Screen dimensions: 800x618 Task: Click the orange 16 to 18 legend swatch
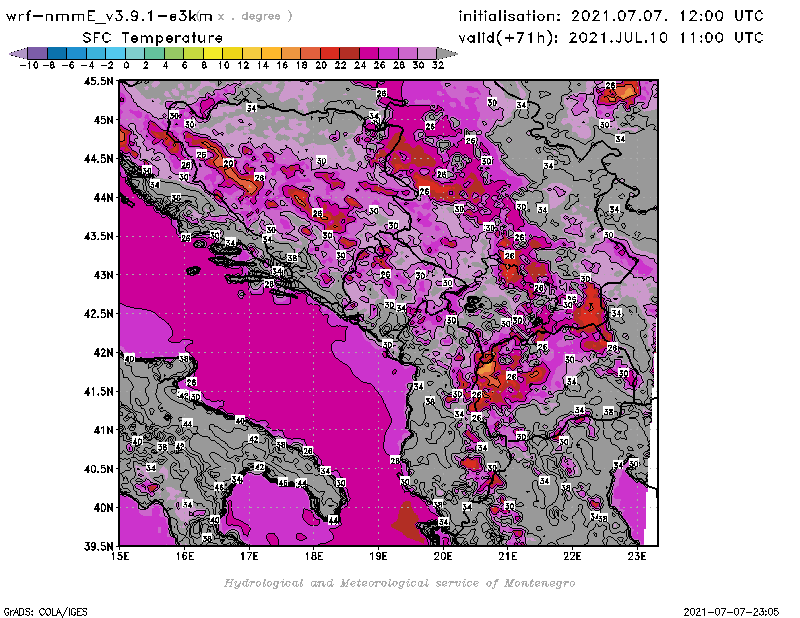(x=291, y=53)
